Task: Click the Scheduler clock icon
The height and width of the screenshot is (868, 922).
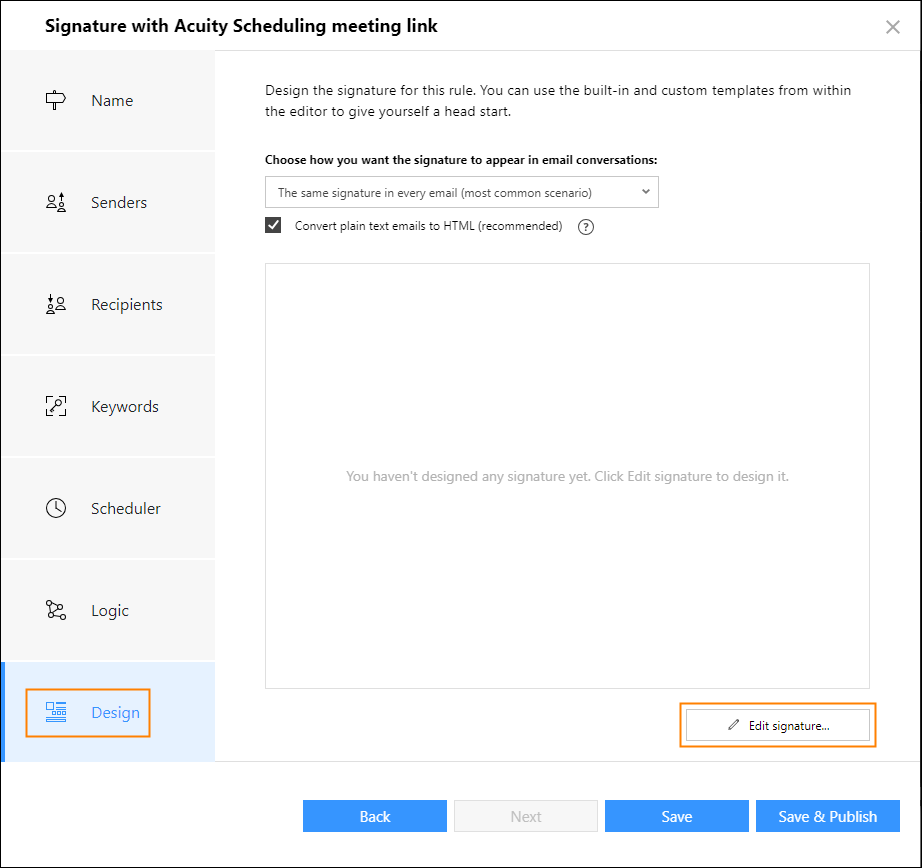Action: click(x=56, y=508)
